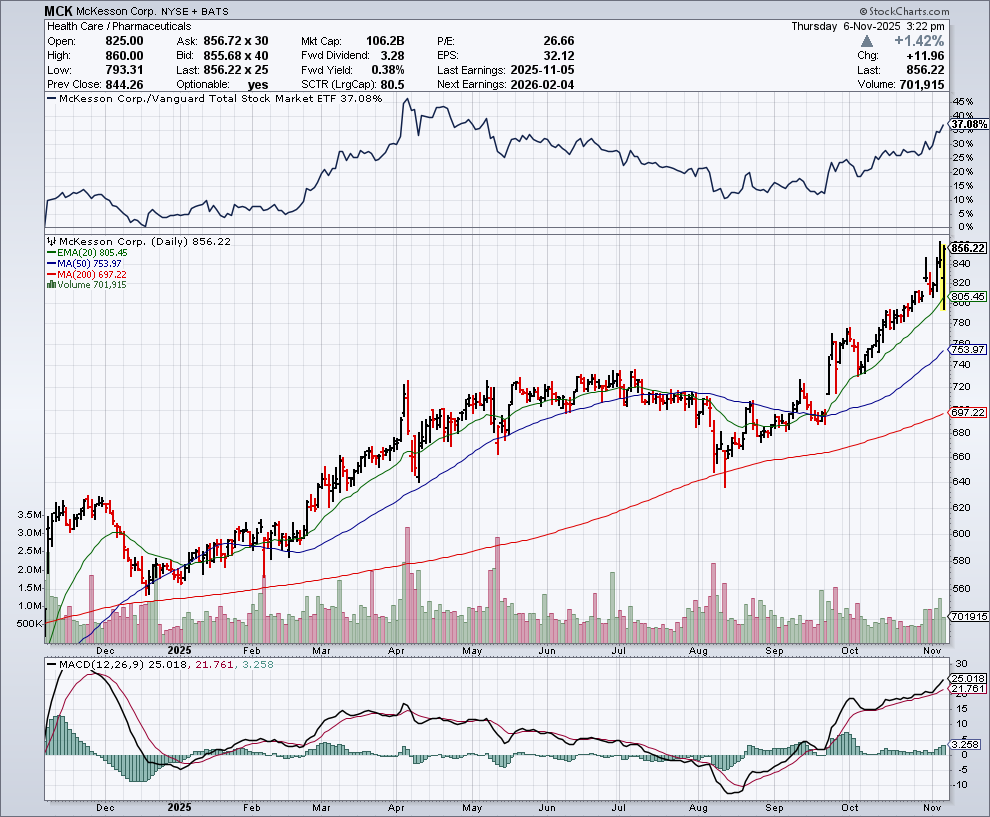The width and height of the screenshot is (990, 817).
Task: Click the 753.97 MA(50) axis tag
Action: [x=968, y=349]
